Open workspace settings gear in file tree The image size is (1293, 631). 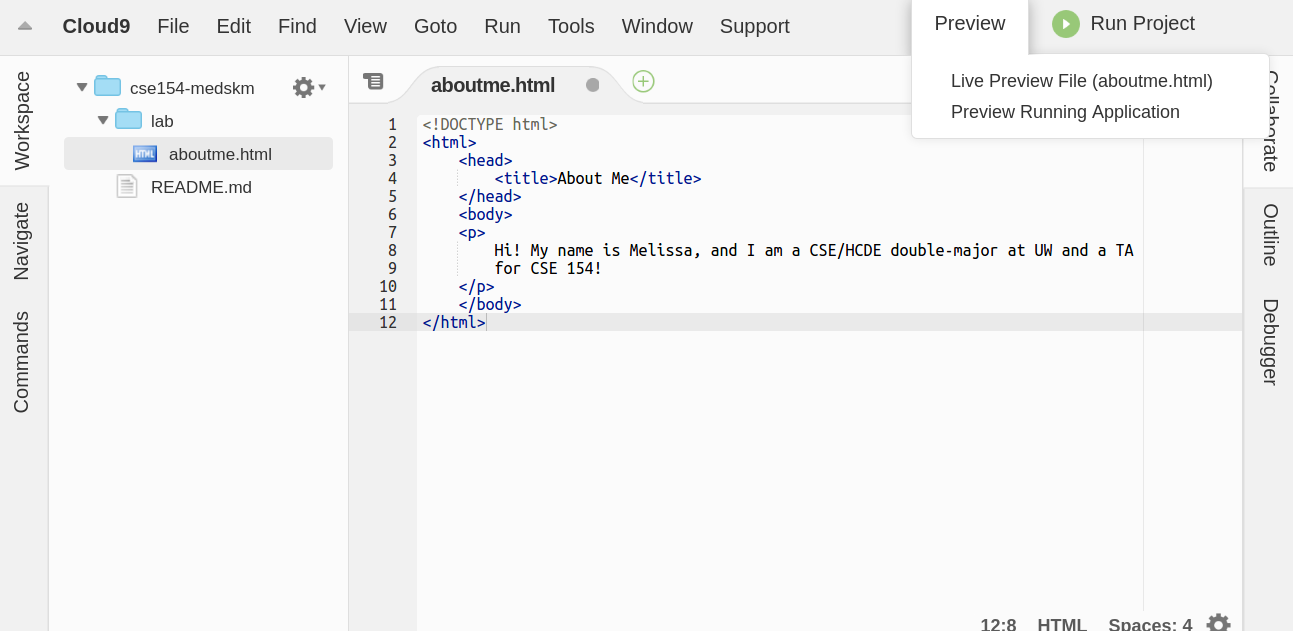(304, 88)
